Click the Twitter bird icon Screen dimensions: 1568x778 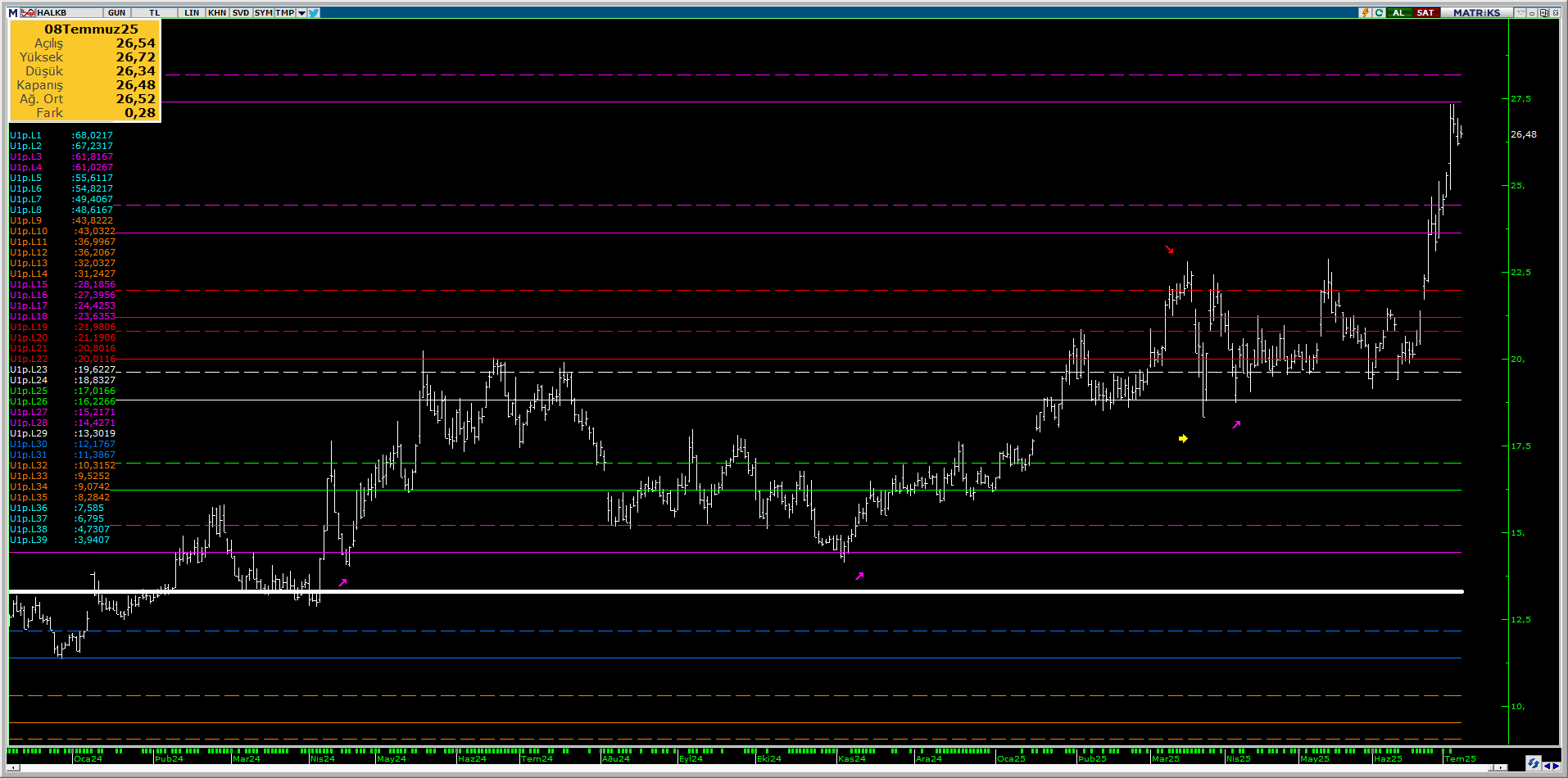(x=314, y=12)
